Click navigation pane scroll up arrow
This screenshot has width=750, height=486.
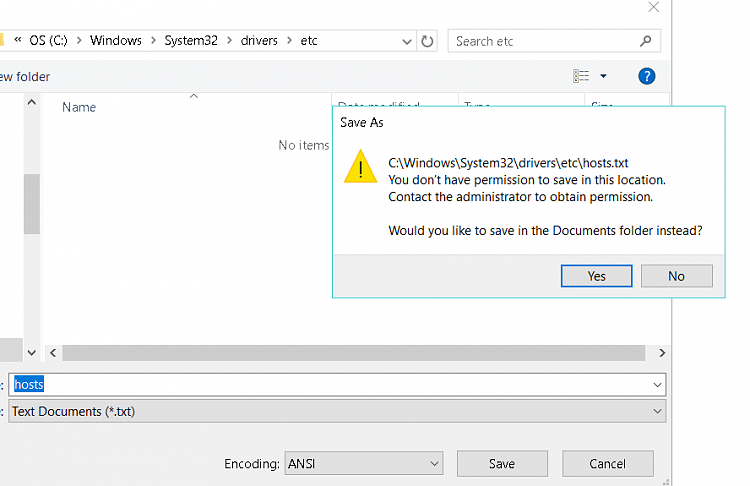pyautogui.click(x=32, y=102)
